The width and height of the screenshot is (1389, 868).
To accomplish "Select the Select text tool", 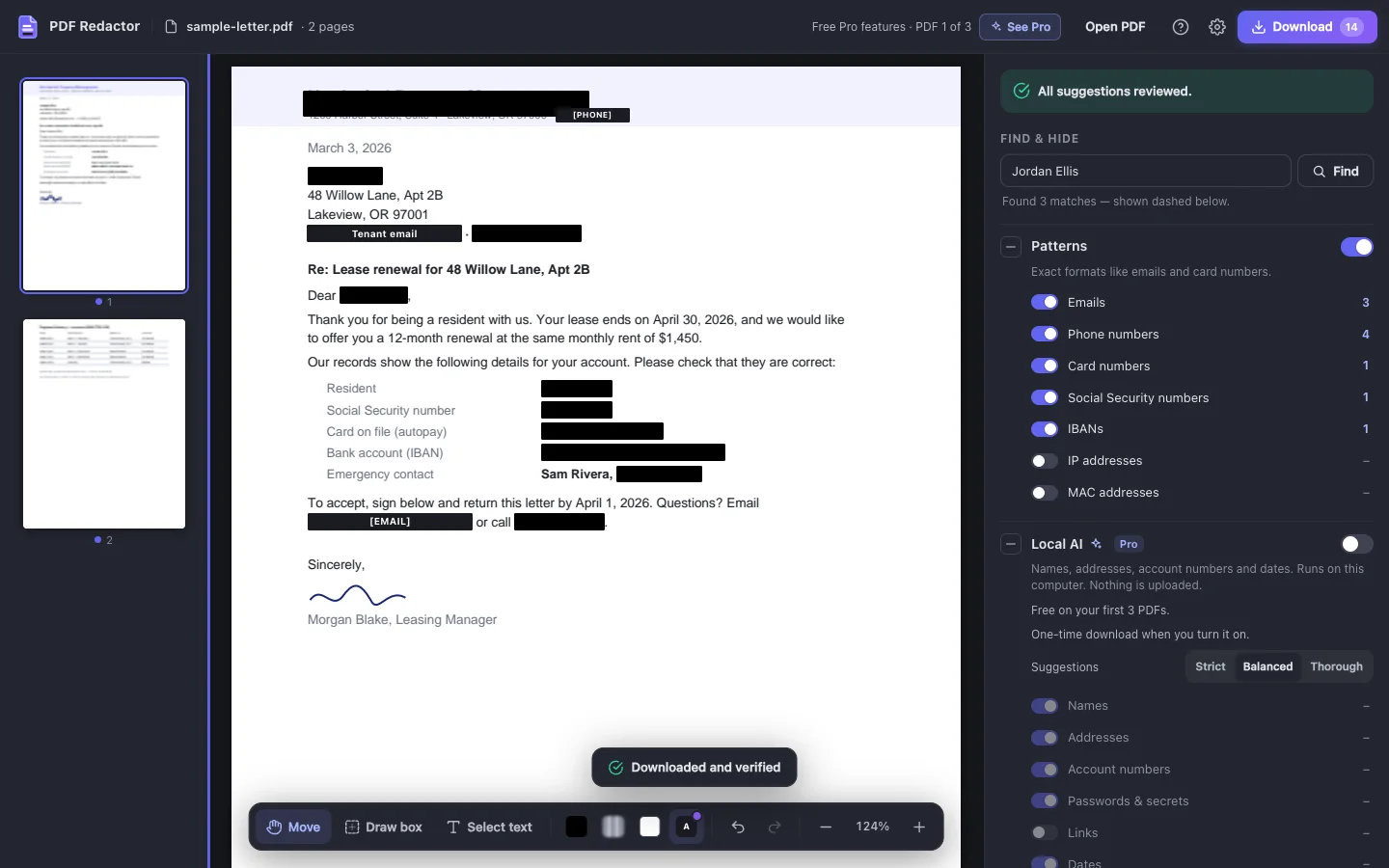I will [490, 827].
